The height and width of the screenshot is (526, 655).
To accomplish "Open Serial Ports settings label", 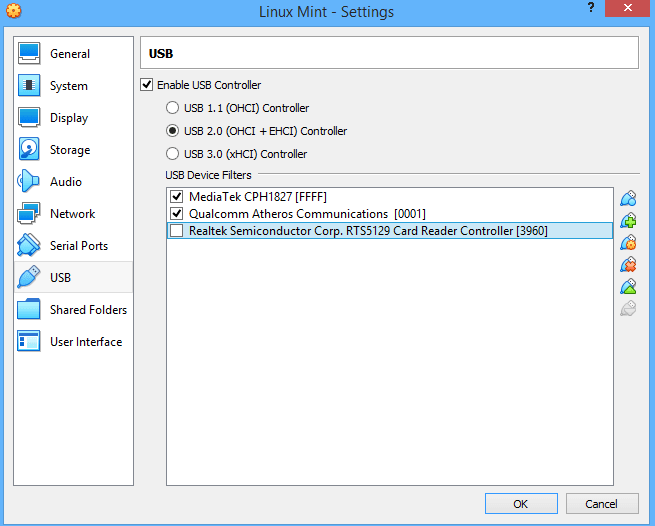I will (x=79, y=246).
